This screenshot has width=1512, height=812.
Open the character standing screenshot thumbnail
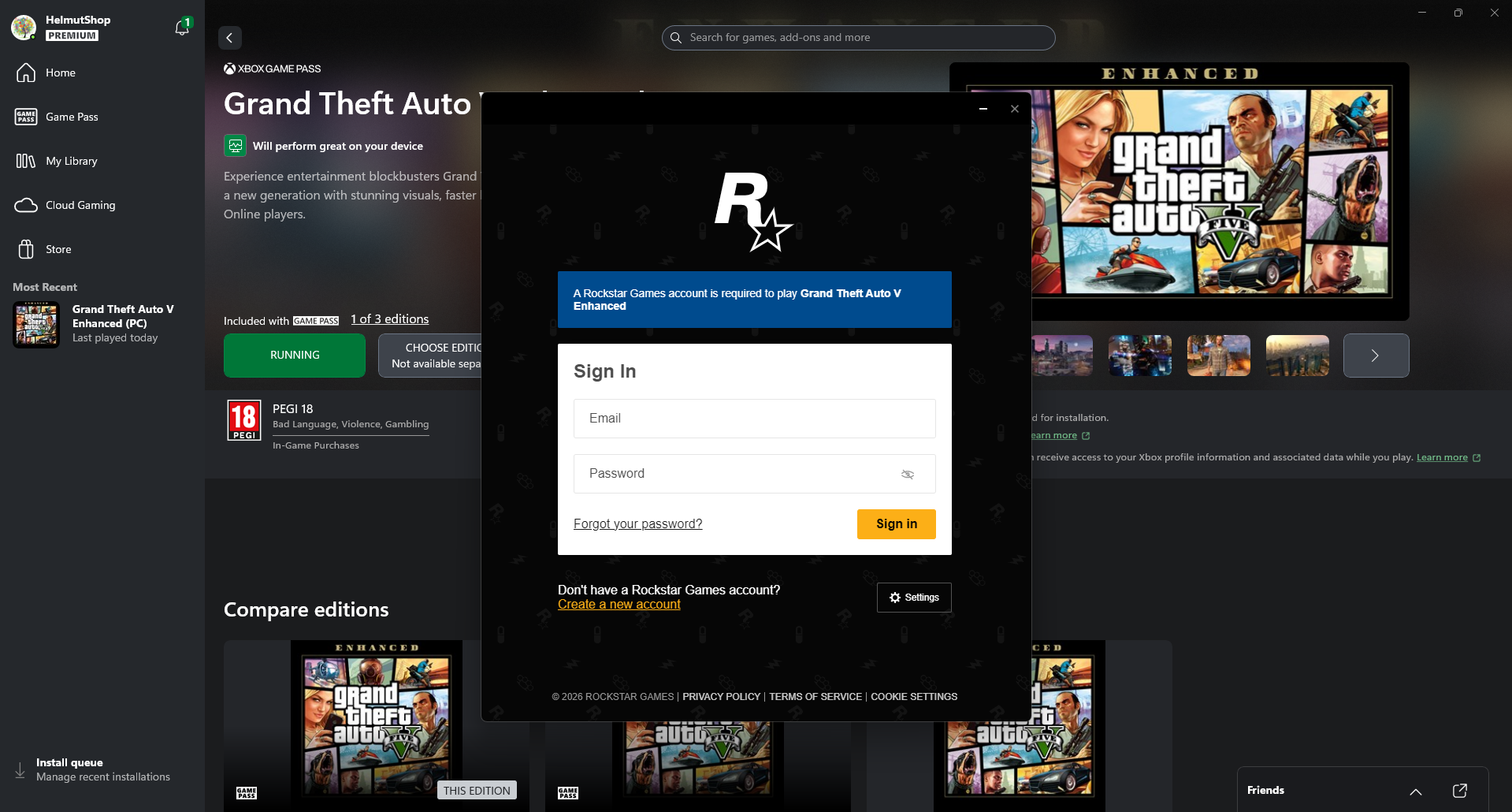(1219, 356)
